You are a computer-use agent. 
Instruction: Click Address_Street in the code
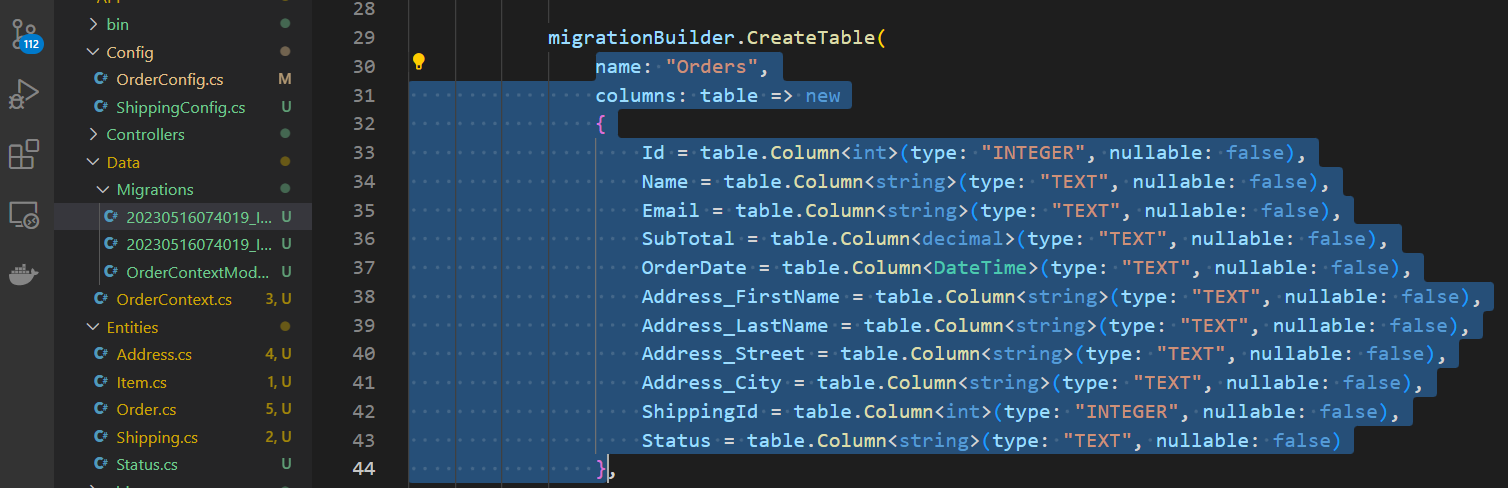(x=723, y=354)
